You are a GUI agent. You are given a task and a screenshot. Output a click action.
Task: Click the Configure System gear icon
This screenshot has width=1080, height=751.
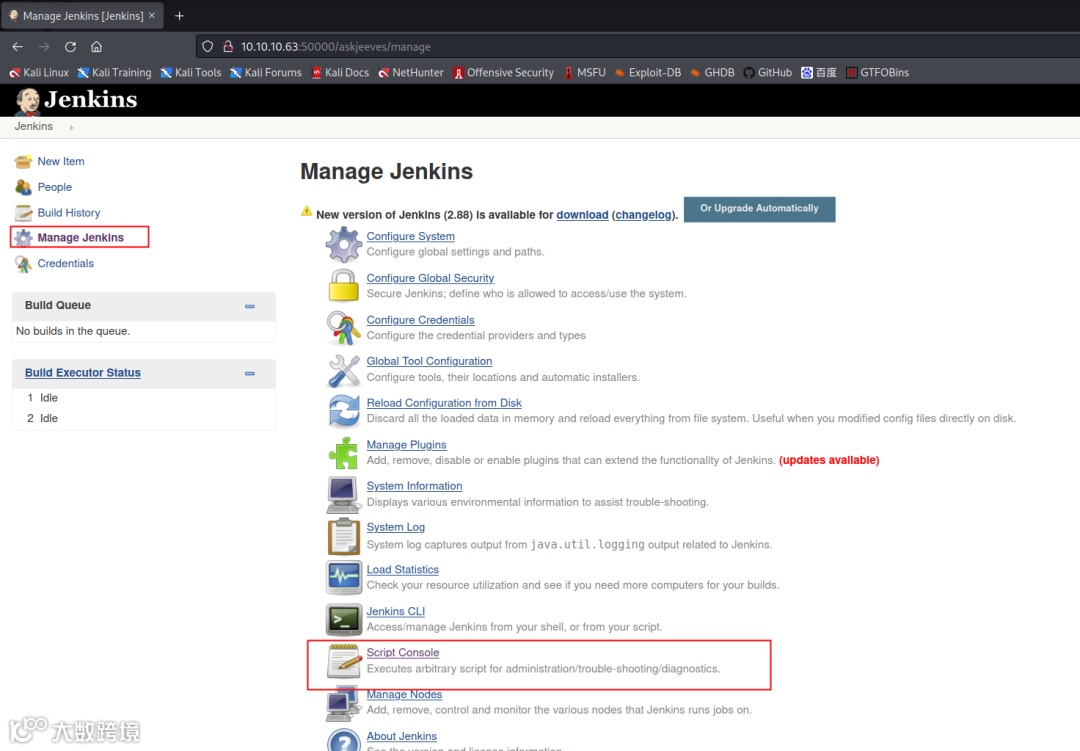tap(343, 244)
